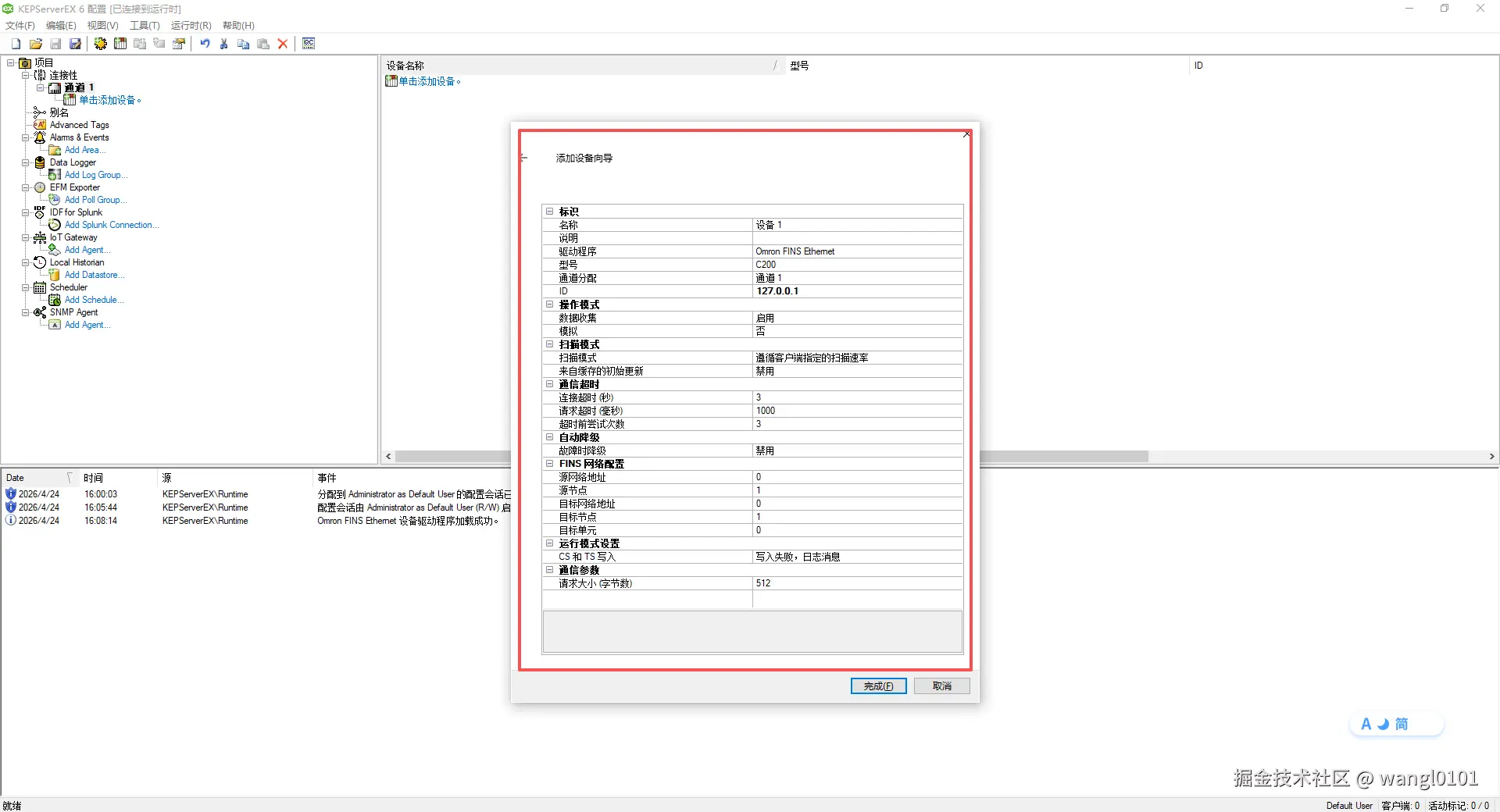The height and width of the screenshot is (812, 1500).
Task: Delete the selected item with red X
Action: pos(283,44)
